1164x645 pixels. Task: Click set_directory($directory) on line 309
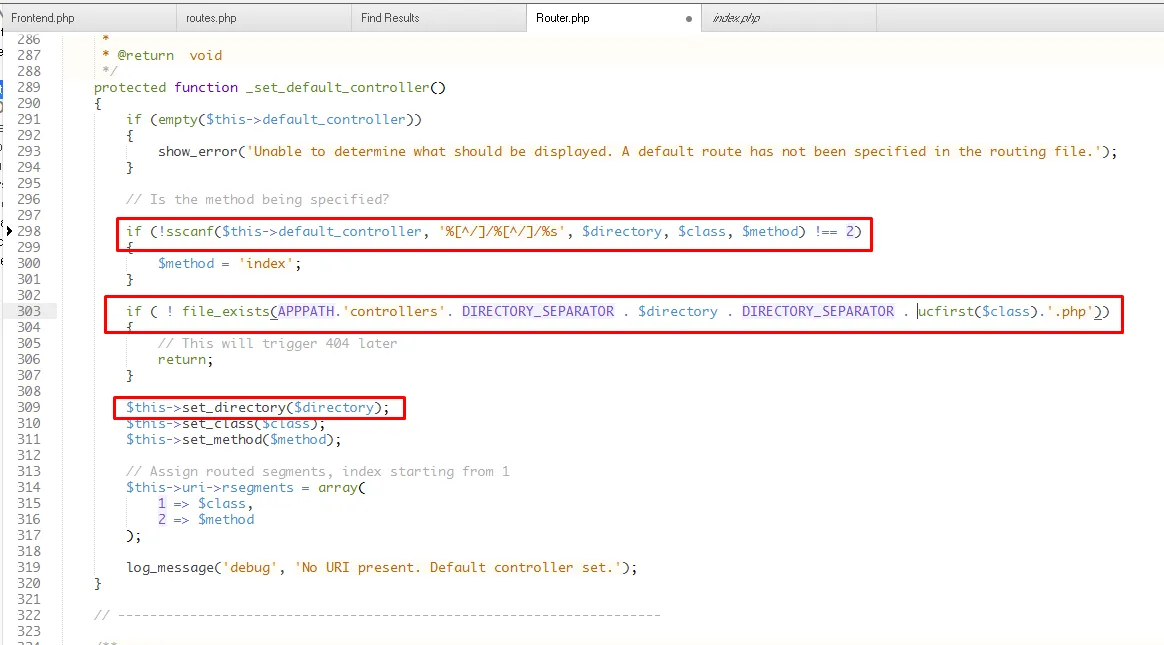282,407
